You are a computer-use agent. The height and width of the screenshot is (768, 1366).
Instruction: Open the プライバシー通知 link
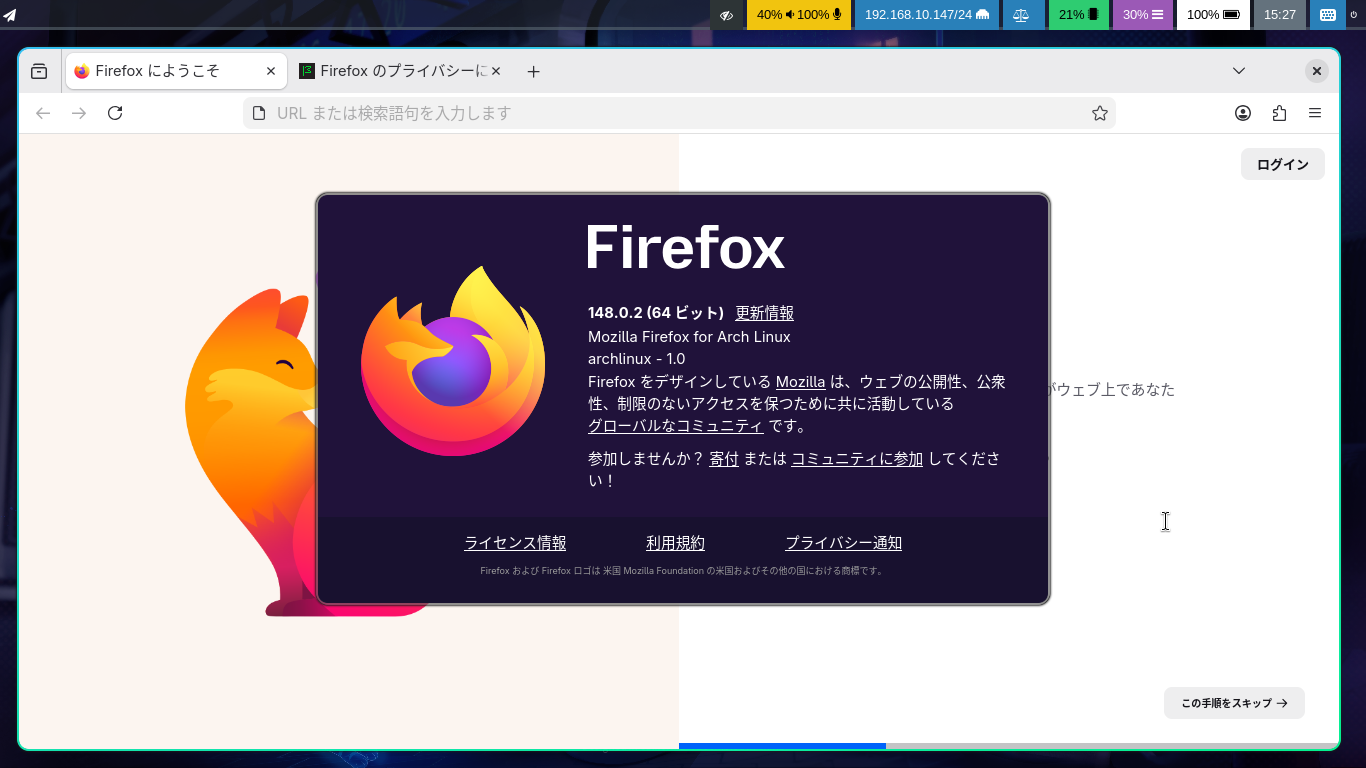[x=844, y=543]
